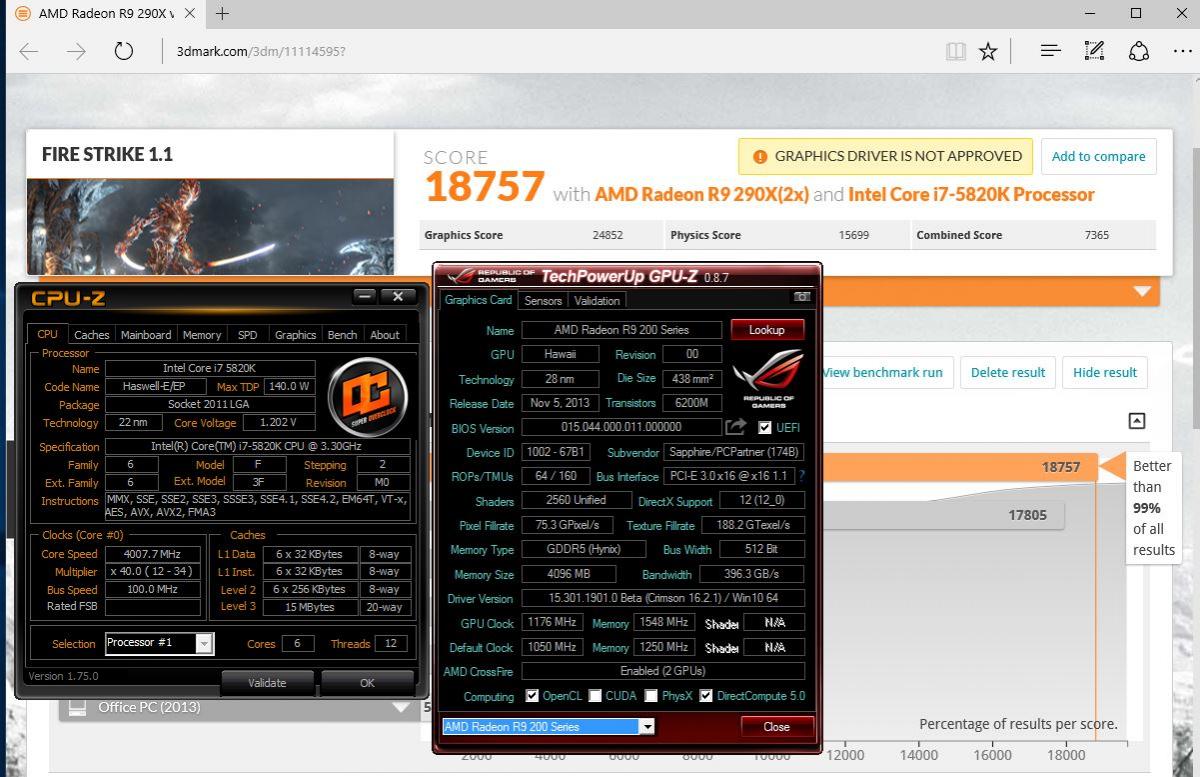Add page to favorites with star icon
1200x777 pixels.
(988, 51)
